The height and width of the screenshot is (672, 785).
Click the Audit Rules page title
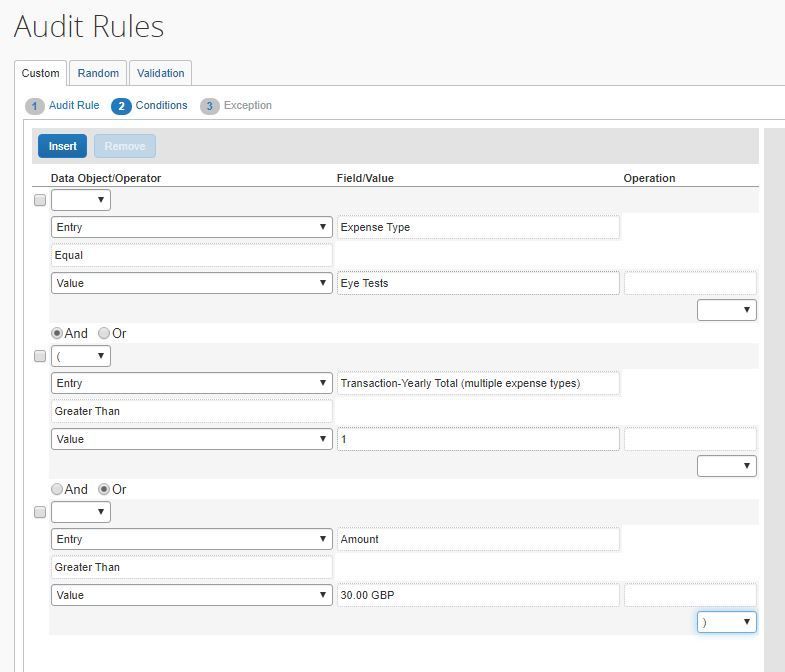[x=89, y=26]
